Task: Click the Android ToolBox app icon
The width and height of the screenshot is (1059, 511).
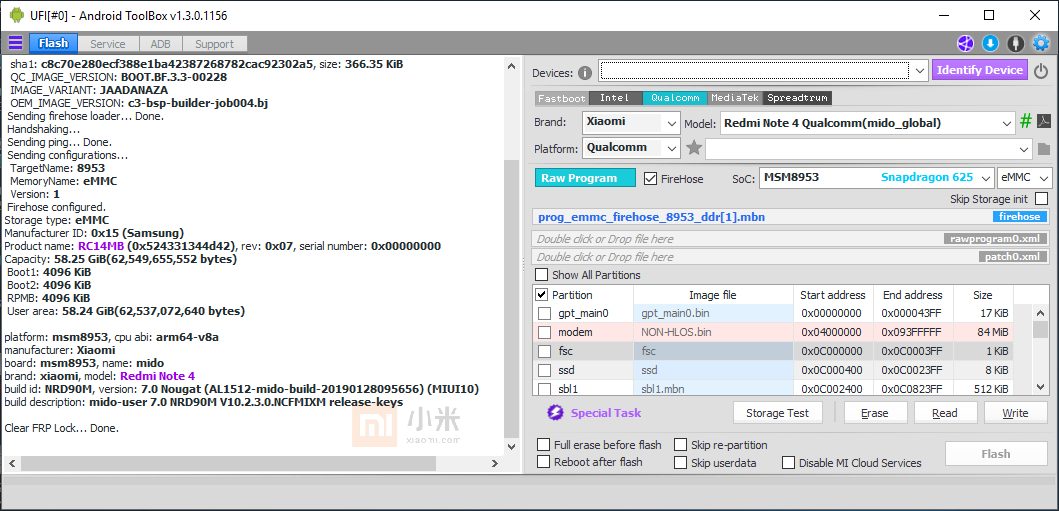Action: coord(17,15)
